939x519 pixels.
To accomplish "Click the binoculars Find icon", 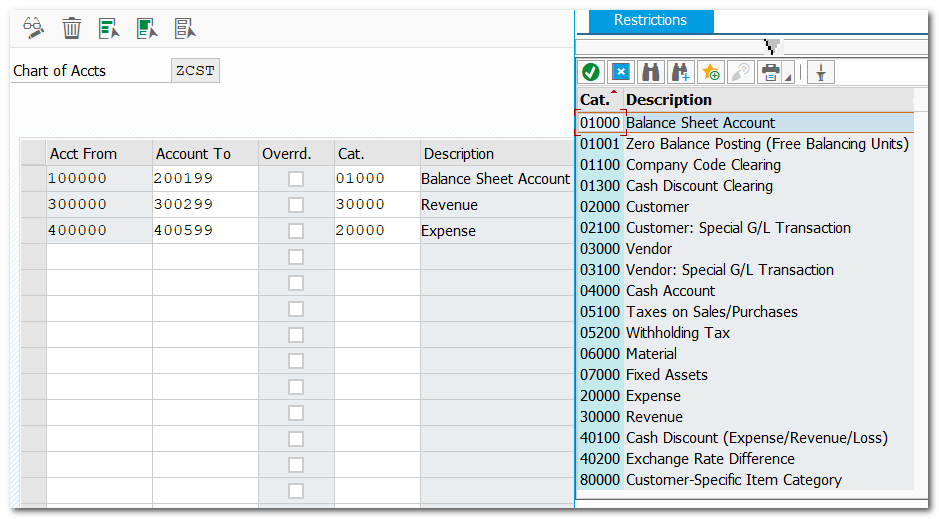I will pyautogui.click(x=651, y=72).
